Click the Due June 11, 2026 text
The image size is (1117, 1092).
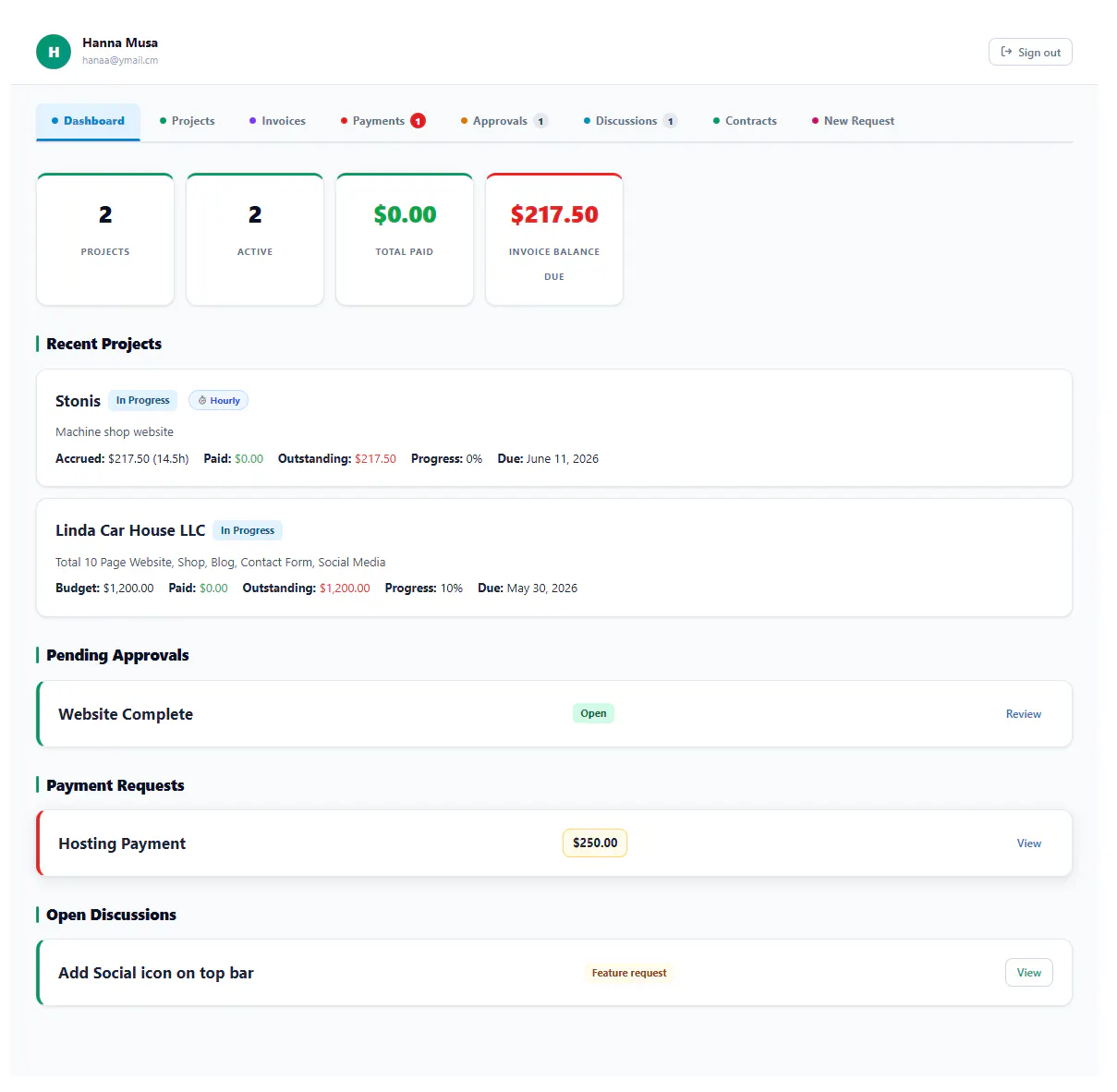[548, 458]
